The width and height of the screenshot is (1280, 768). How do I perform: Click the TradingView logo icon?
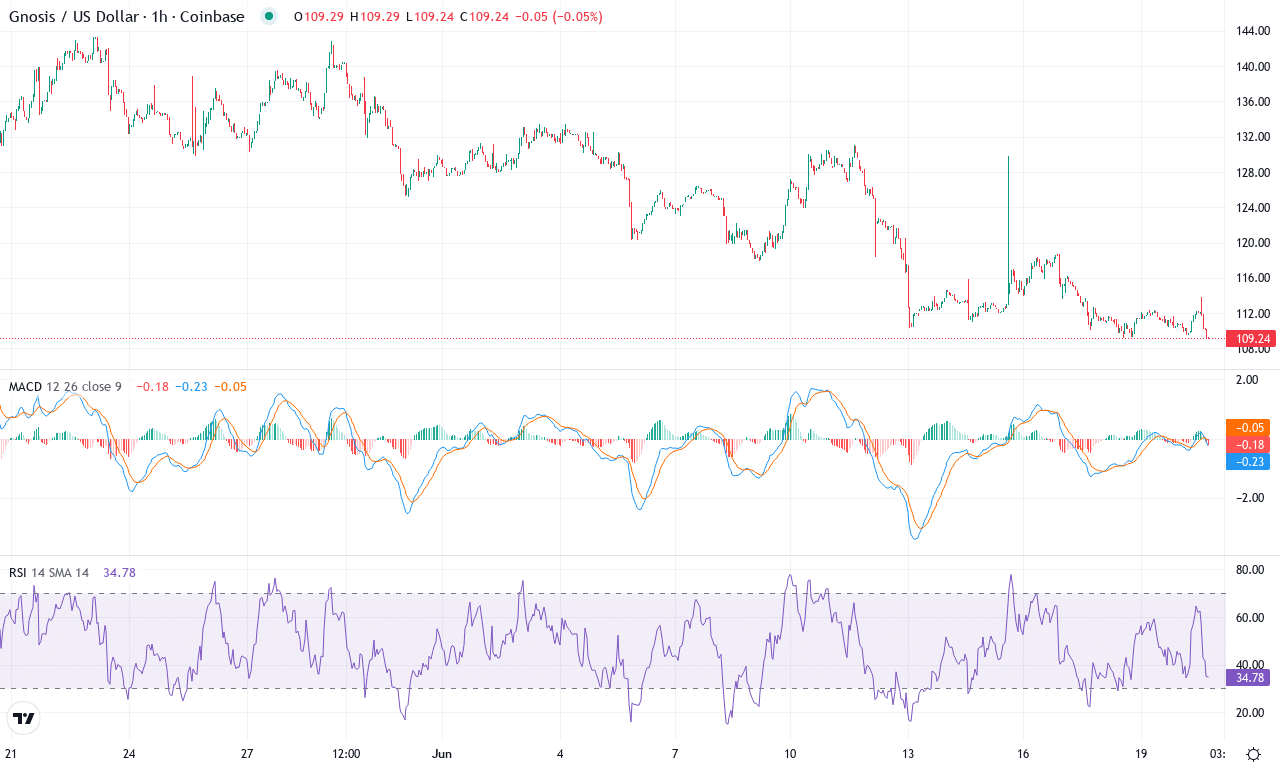[24, 718]
